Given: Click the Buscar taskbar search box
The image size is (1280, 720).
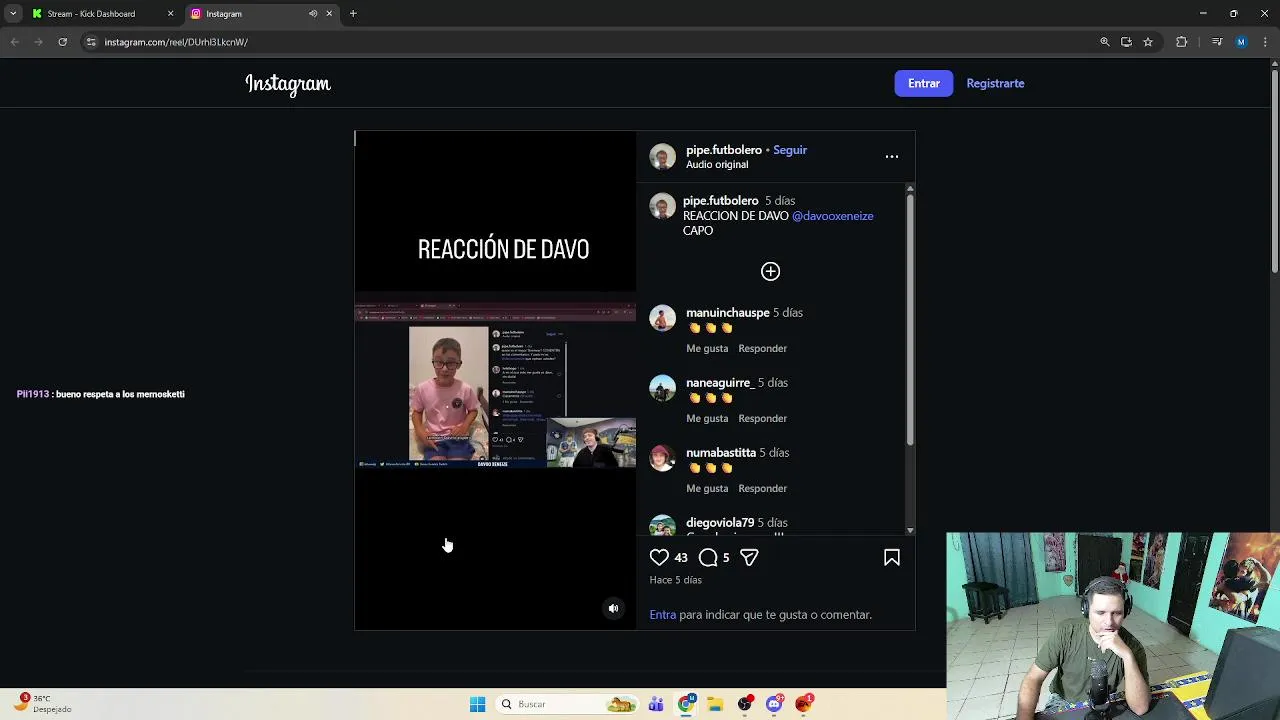Looking at the screenshot, I should [568, 704].
